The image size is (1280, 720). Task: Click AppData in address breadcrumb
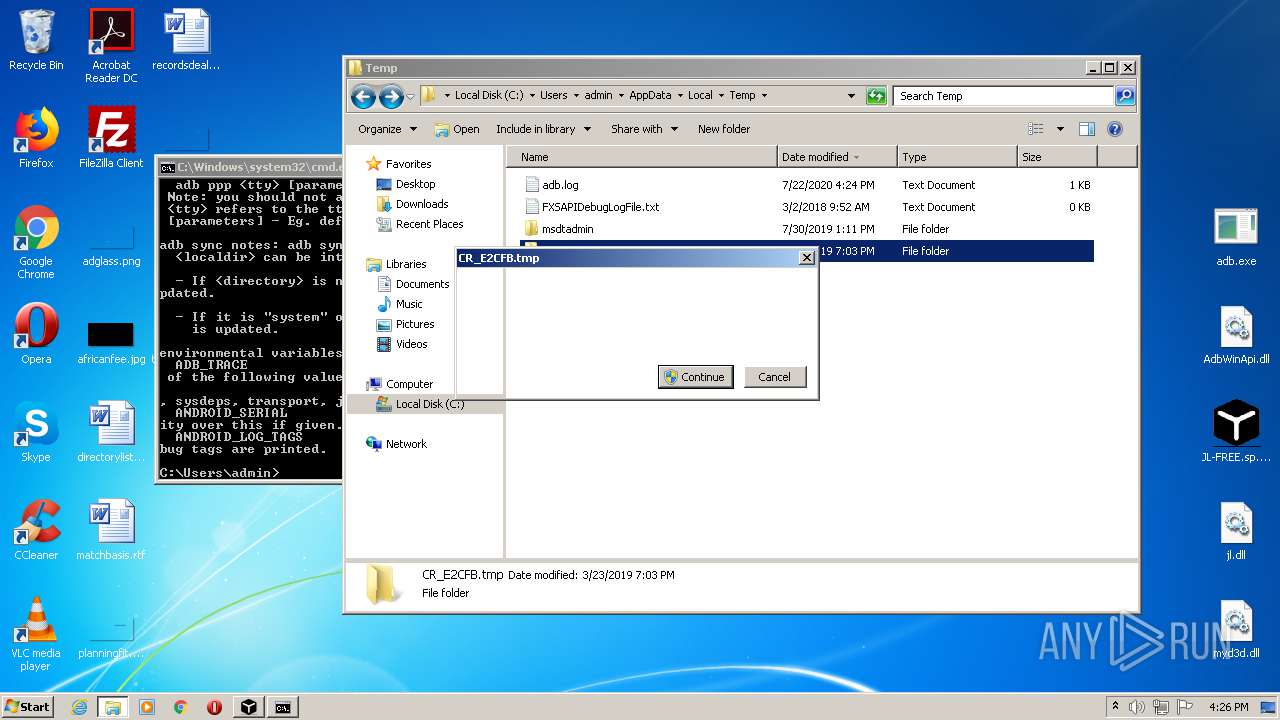pos(650,96)
